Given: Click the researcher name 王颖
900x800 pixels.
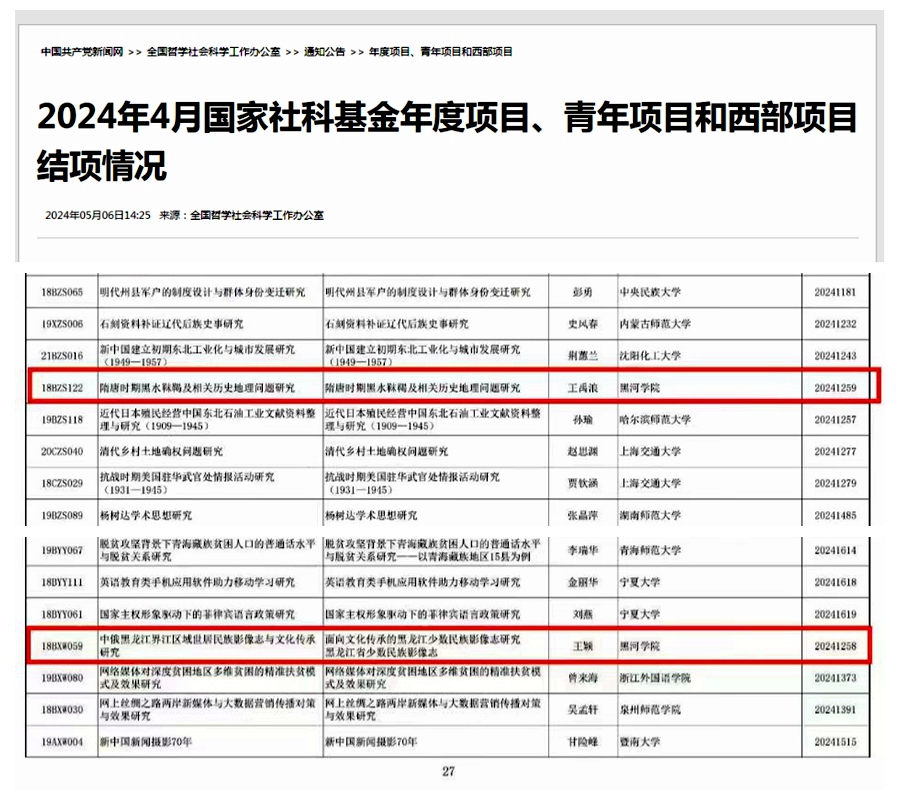Looking at the screenshot, I should click(583, 646).
